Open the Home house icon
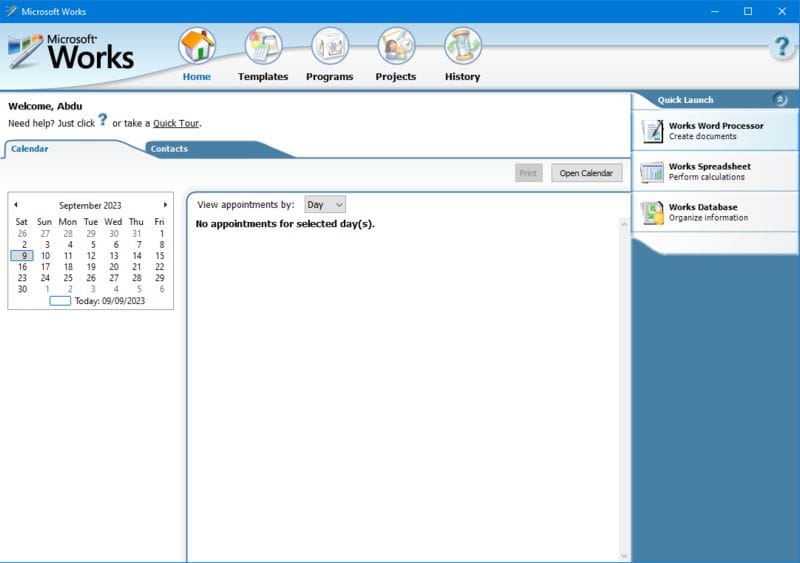 pos(197,47)
